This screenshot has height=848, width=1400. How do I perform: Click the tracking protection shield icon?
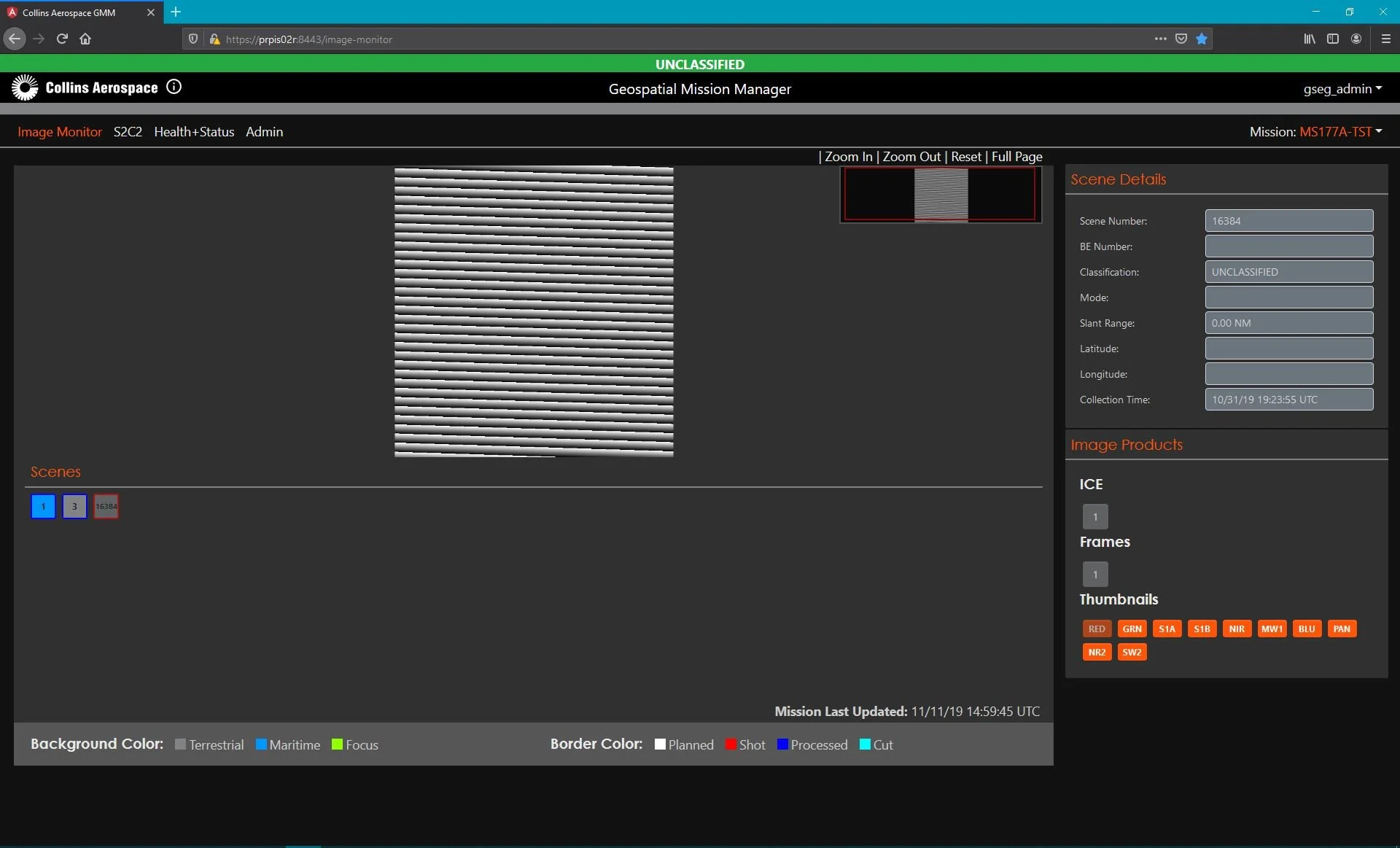[x=193, y=39]
